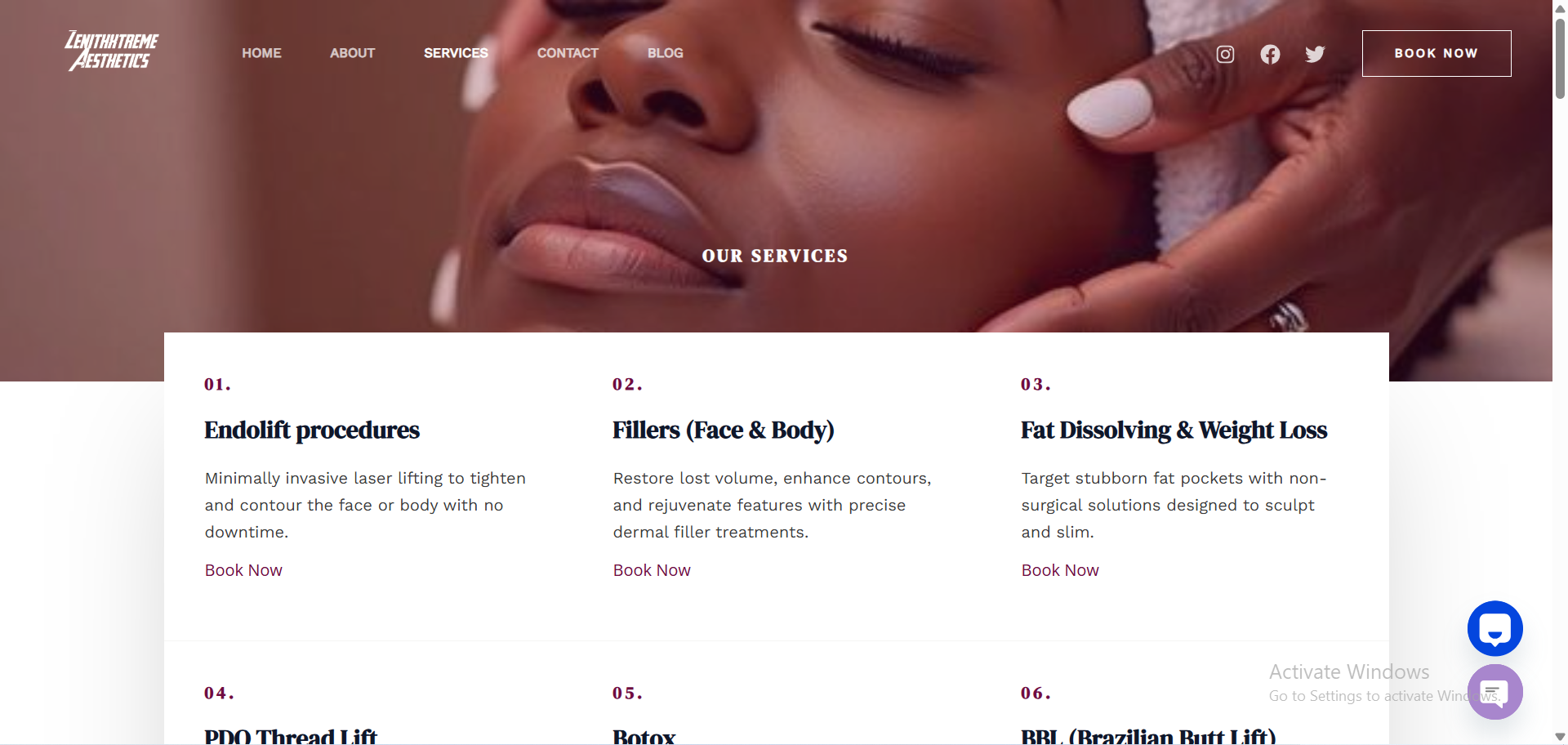Click the scrollbar up arrow

coord(1560,7)
